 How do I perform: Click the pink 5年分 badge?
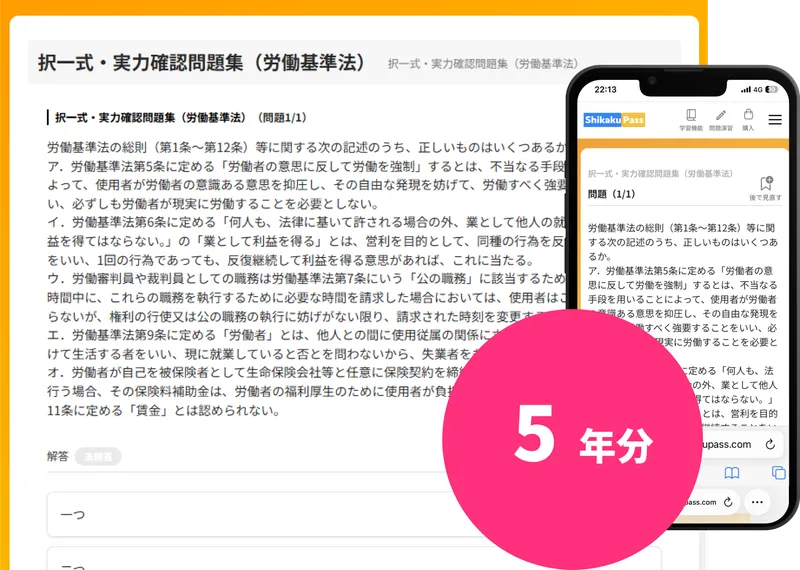[572, 439]
